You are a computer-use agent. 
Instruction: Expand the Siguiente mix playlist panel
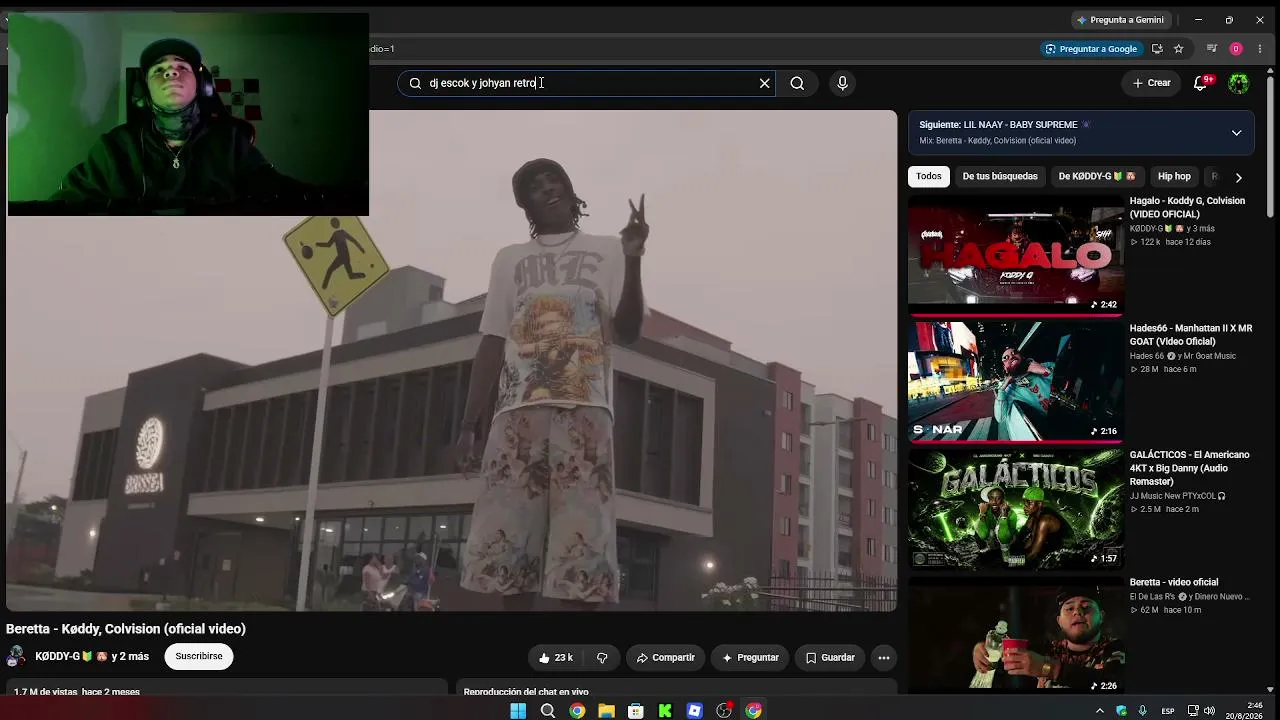click(1236, 133)
